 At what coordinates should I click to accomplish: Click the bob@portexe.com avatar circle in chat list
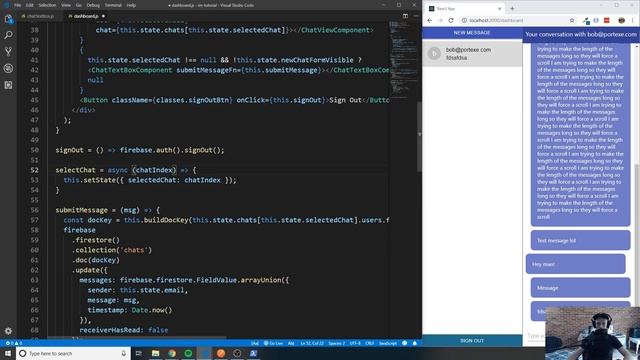pos(434,53)
